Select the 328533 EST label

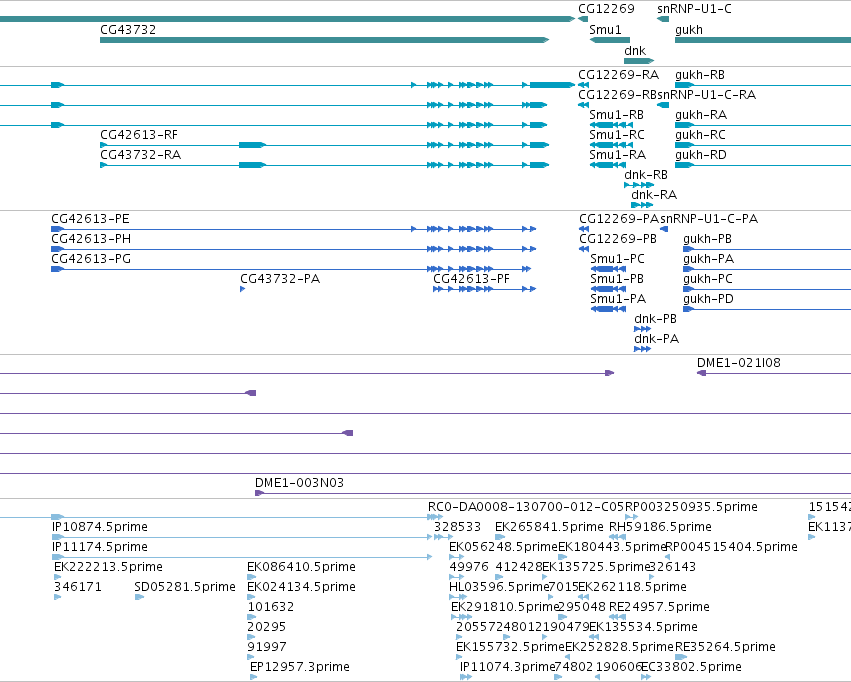click(458, 527)
